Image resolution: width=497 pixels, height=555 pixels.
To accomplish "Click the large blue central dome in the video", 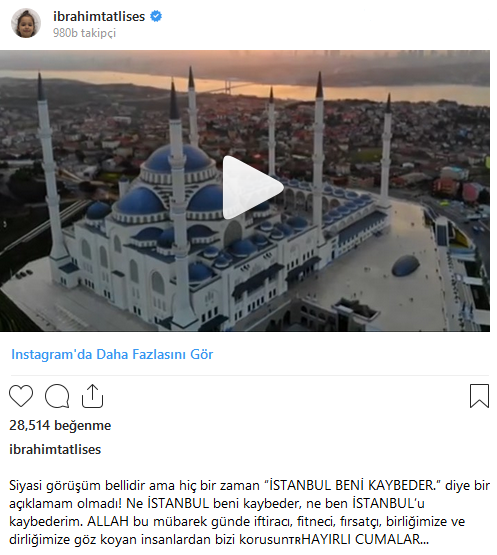I will 177,160.
